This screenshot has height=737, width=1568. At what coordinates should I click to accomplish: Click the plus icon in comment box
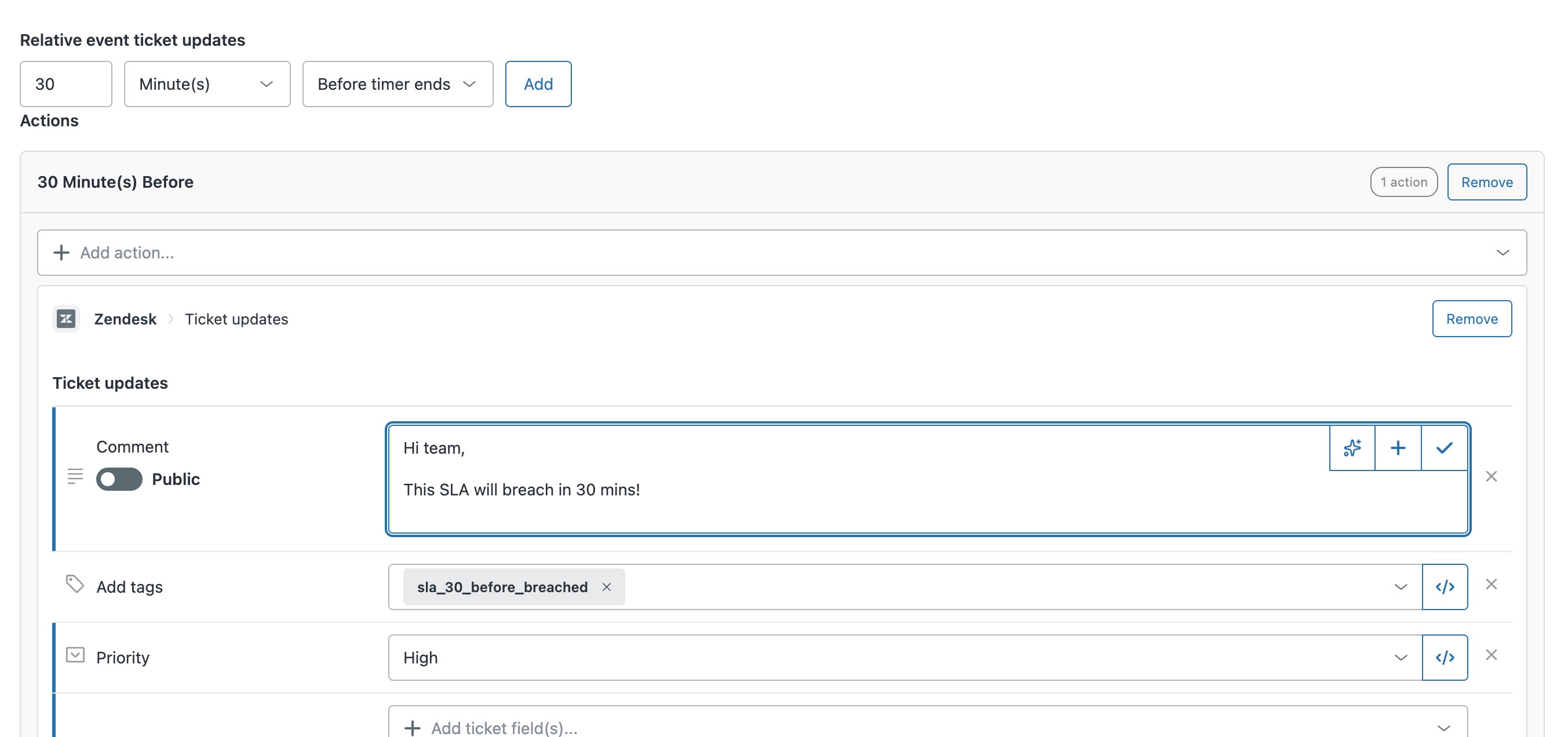coord(1398,448)
